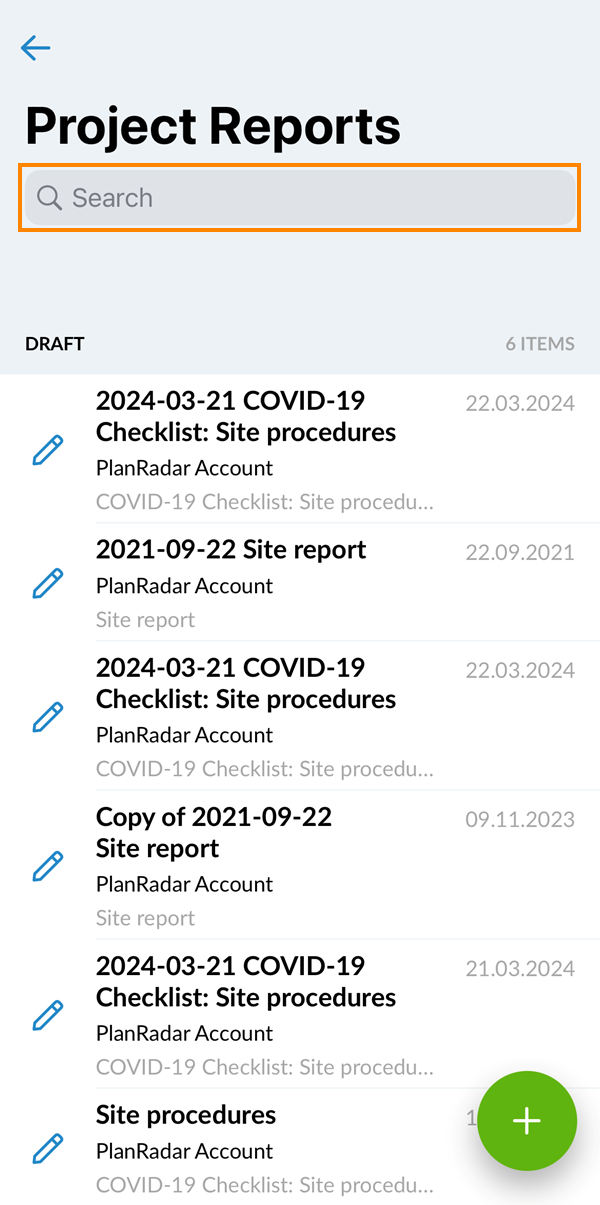Open the 2021-09-22 Site report title

point(231,549)
